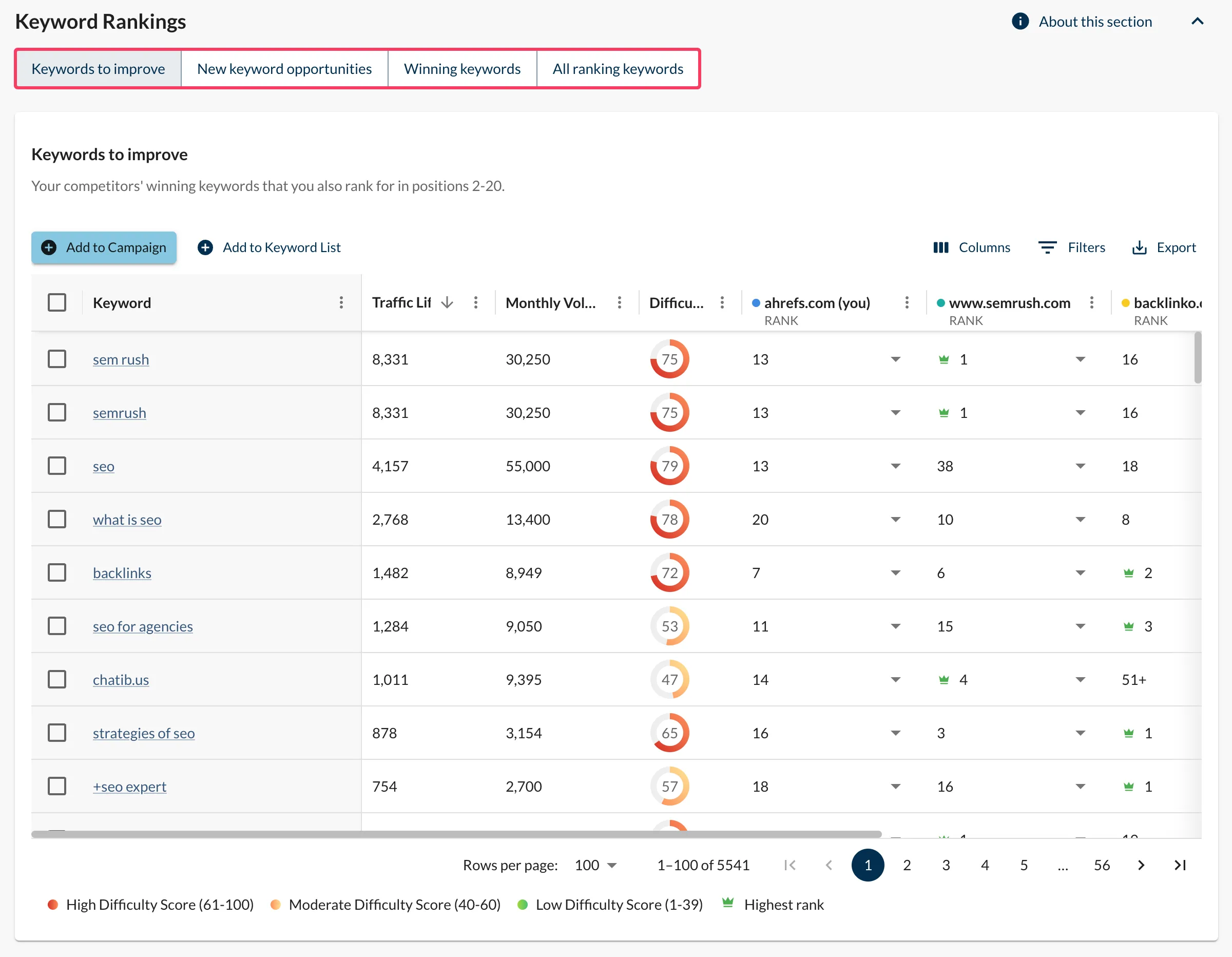Click the About this section info icon
This screenshot has width=1232, height=957.
click(x=1020, y=22)
